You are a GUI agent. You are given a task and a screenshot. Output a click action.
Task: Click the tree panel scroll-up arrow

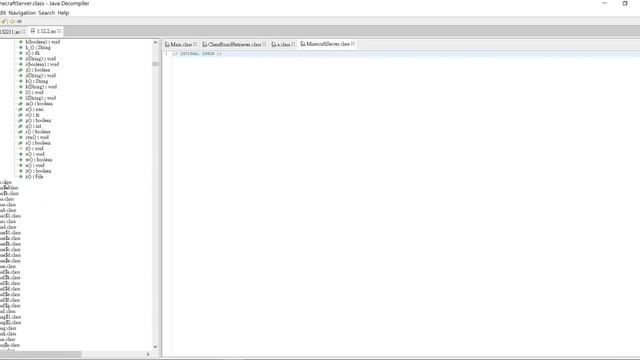(x=155, y=42)
